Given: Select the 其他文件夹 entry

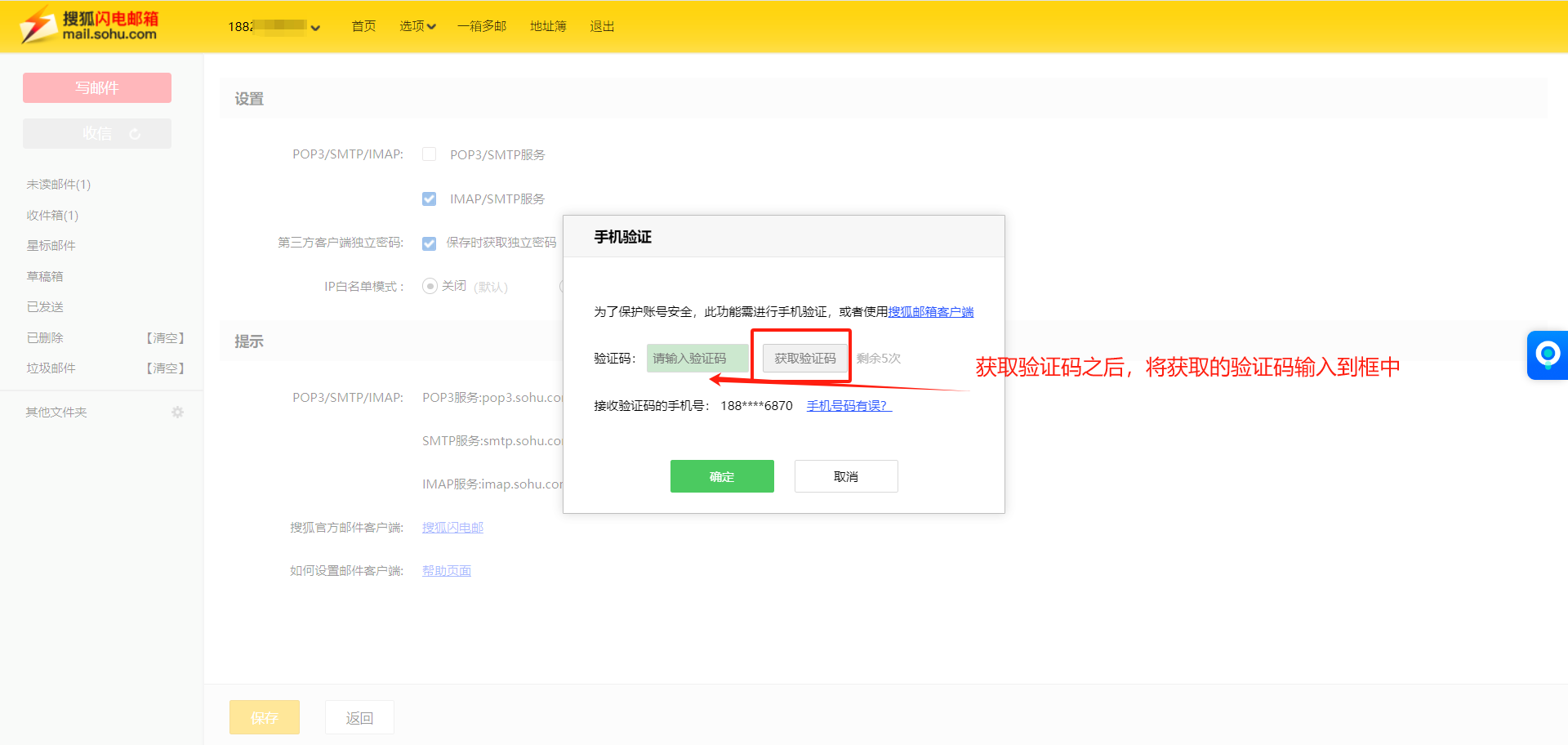Looking at the screenshot, I should coord(56,413).
